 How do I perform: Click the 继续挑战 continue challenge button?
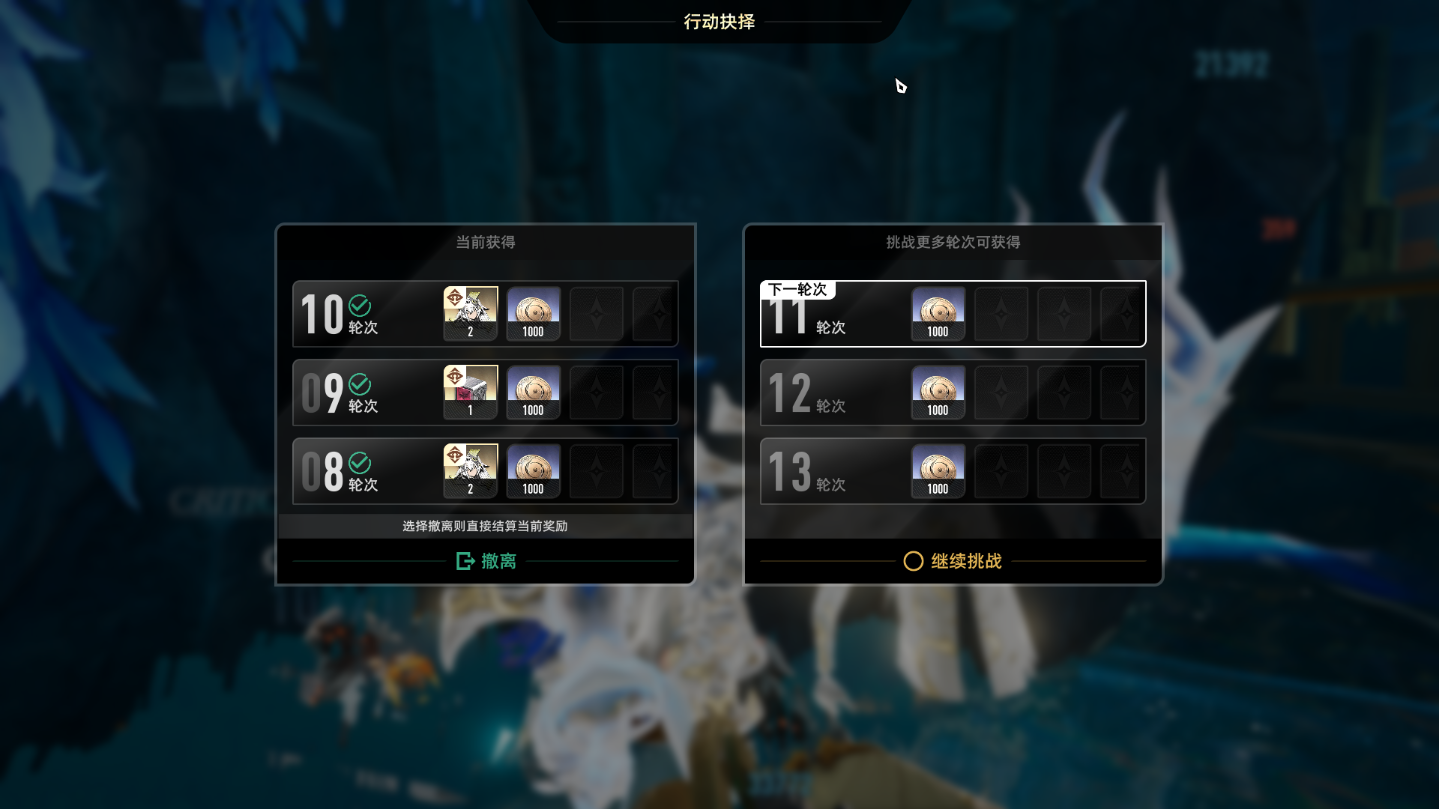[953, 561]
